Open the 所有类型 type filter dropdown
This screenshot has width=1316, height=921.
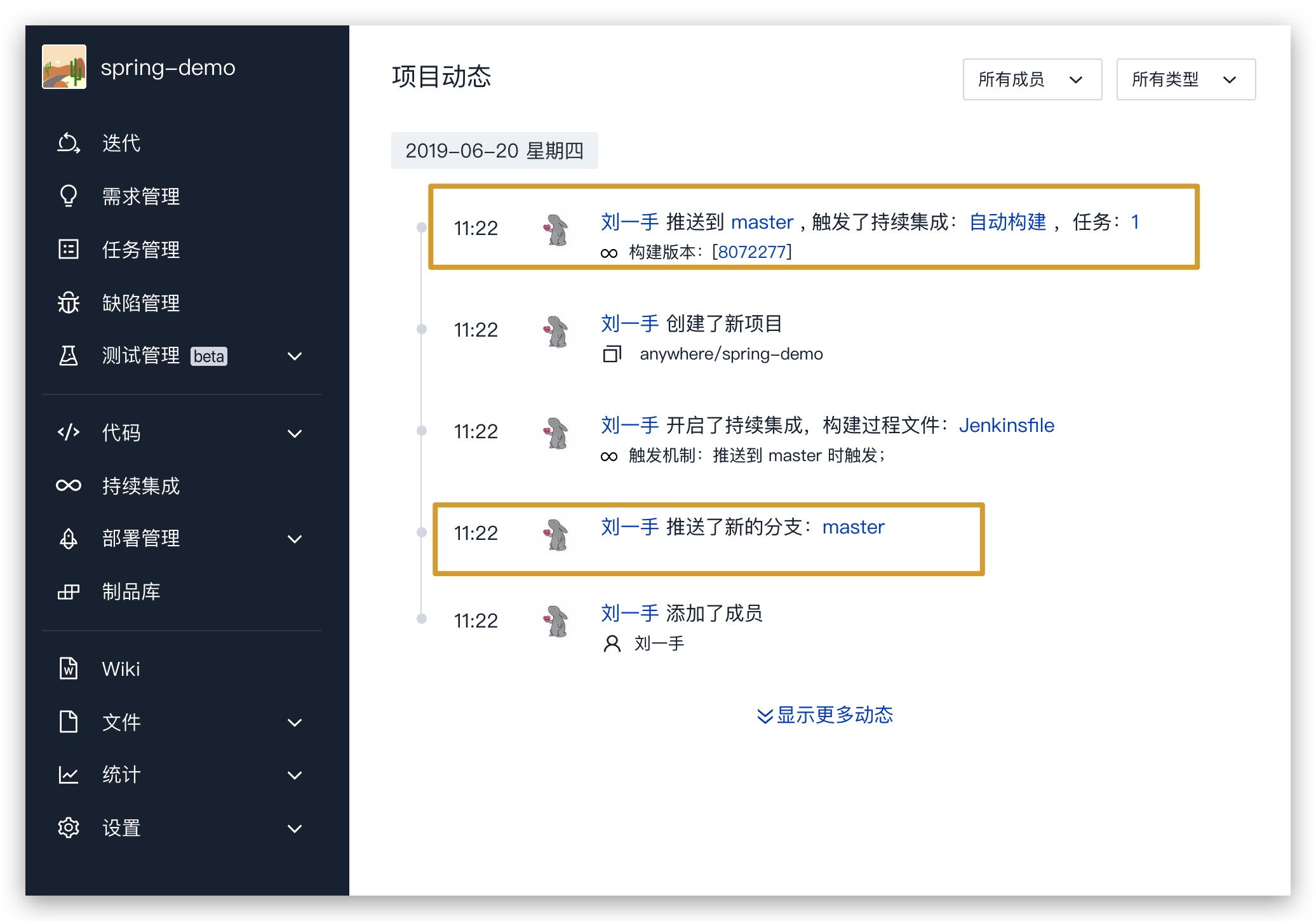[1185, 79]
